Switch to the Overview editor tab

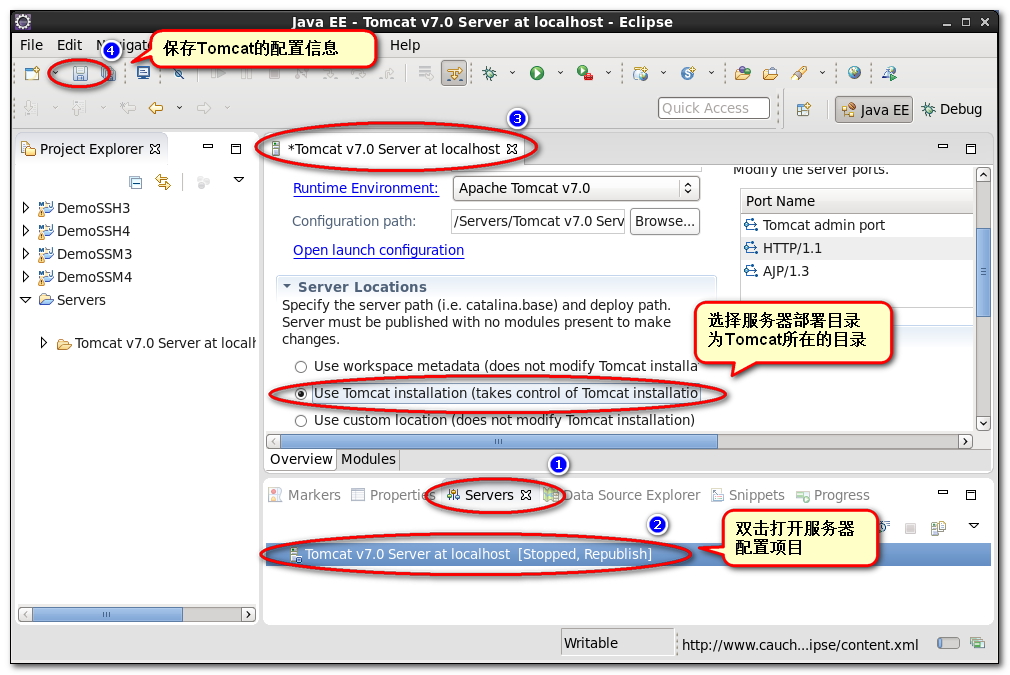coord(301,459)
